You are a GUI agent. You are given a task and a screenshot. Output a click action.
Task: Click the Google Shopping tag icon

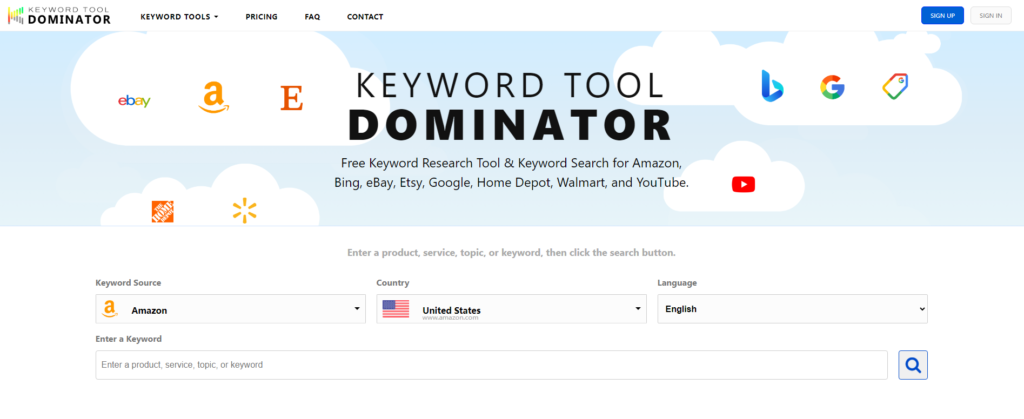(x=895, y=86)
